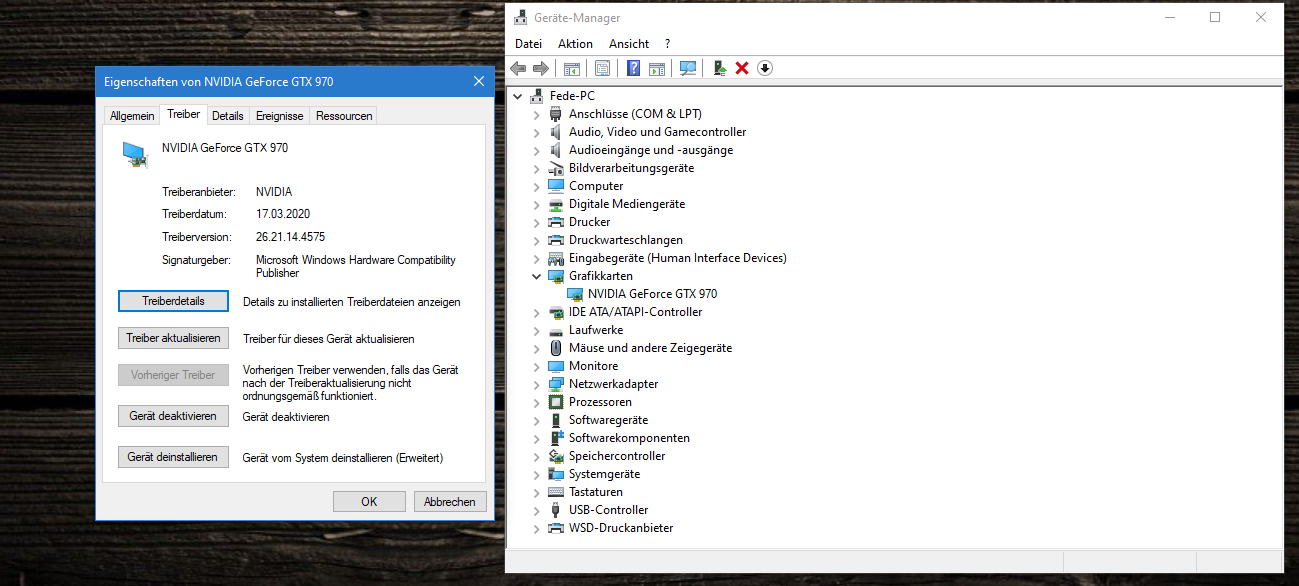Screen dimensions: 1299x586
Task: Open the Aktion menu
Action: pos(575,44)
